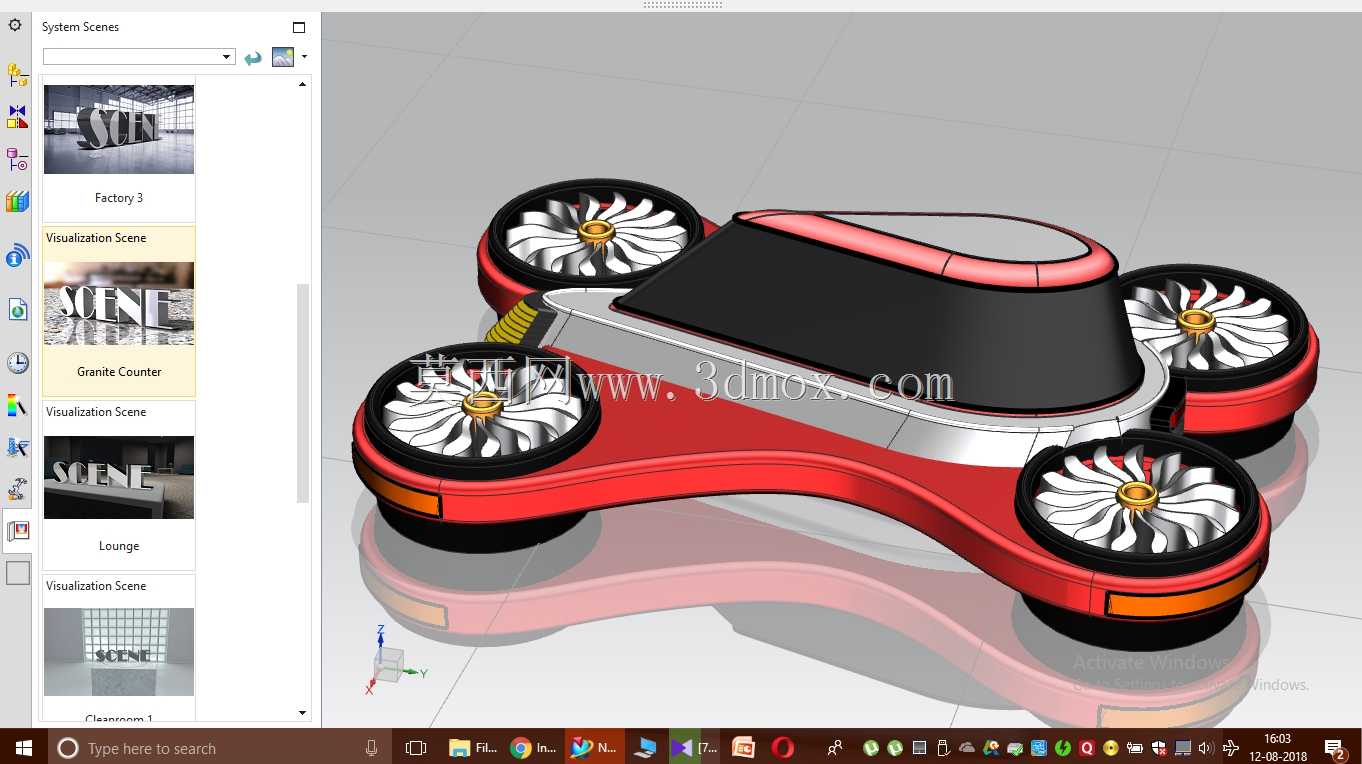The width and height of the screenshot is (1362, 764).
Task: Switch to Visual Studio on the taskbar
Action: pos(695,747)
